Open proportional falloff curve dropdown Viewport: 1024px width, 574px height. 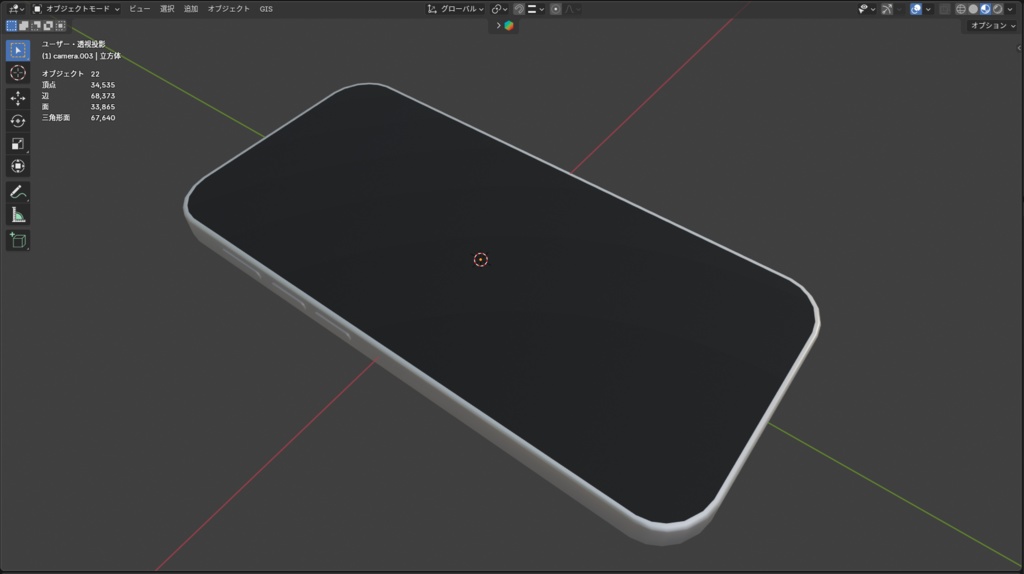click(573, 8)
